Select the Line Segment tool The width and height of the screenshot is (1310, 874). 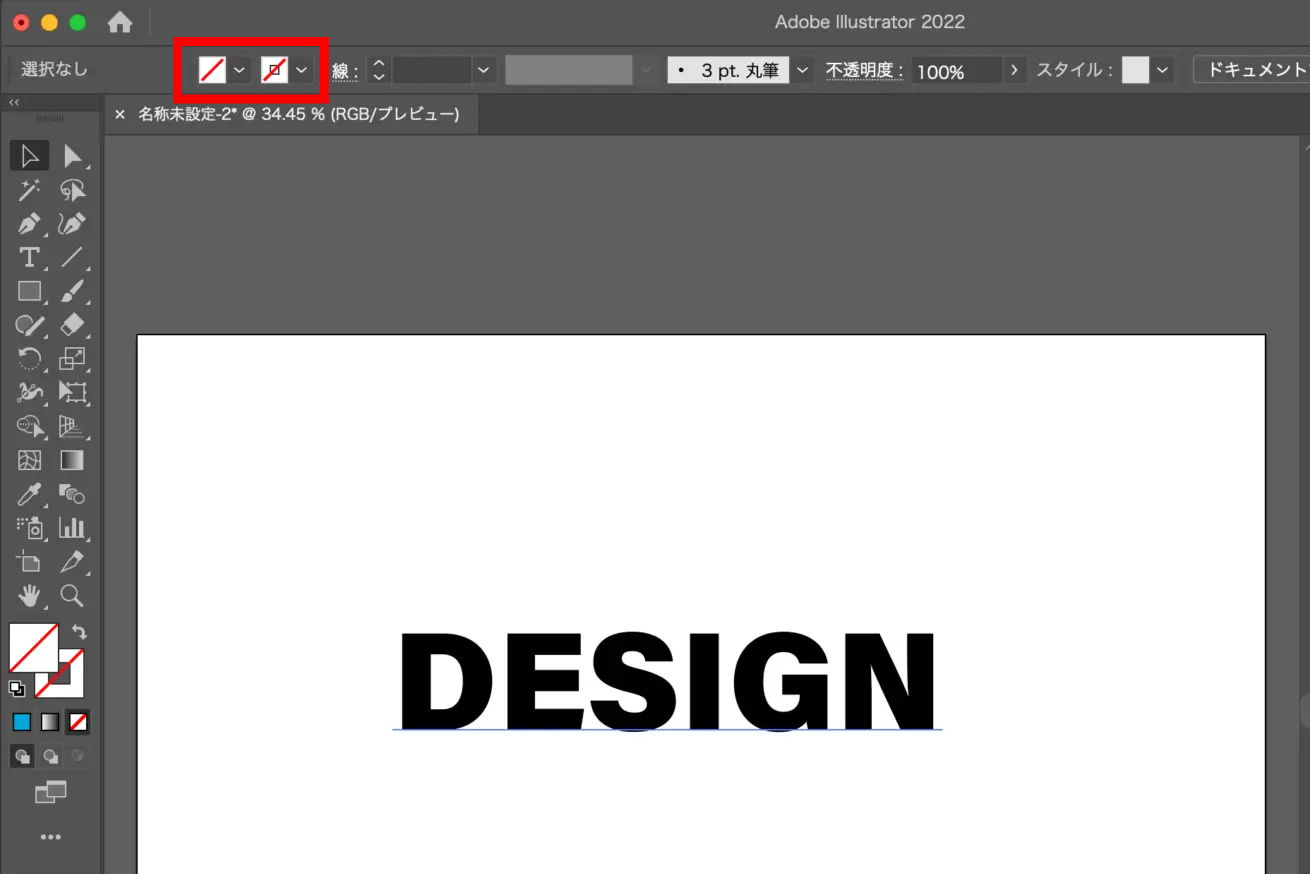pos(72,257)
